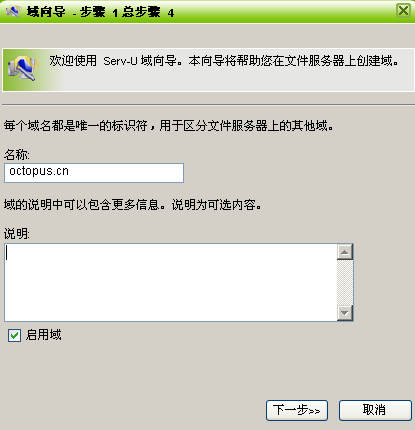The width and height of the screenshot is (415, 430).
Task: Focus the 名称 field containing octopus.cn
Action: pyautogui.click(x=94, y=173)
